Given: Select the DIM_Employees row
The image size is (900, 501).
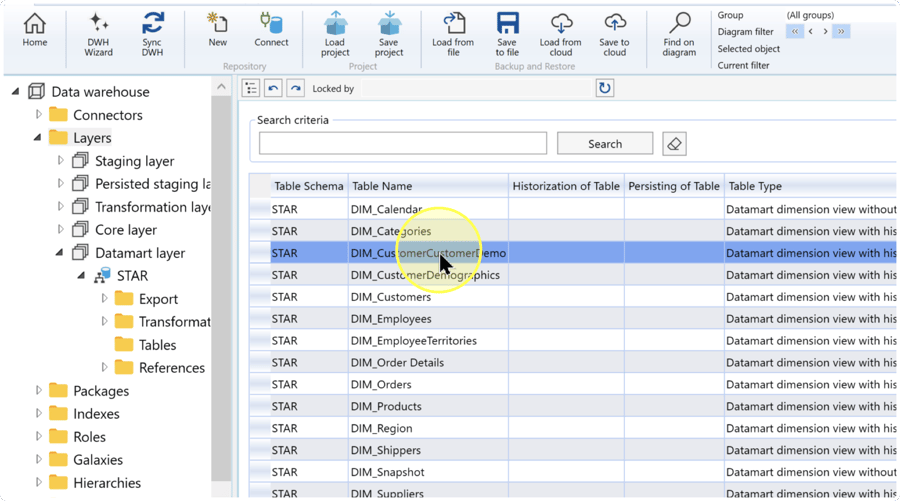Looking at the screenshot, I should click(573, 319).
